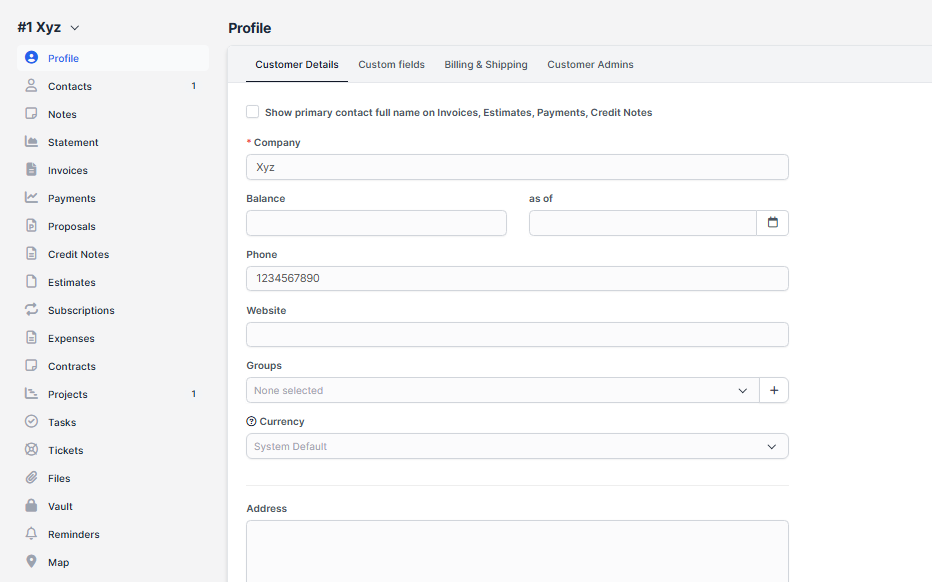Click the Vault lock icon in sidebar
Viewport: 932px width, 582px height.
click(31, 506)
